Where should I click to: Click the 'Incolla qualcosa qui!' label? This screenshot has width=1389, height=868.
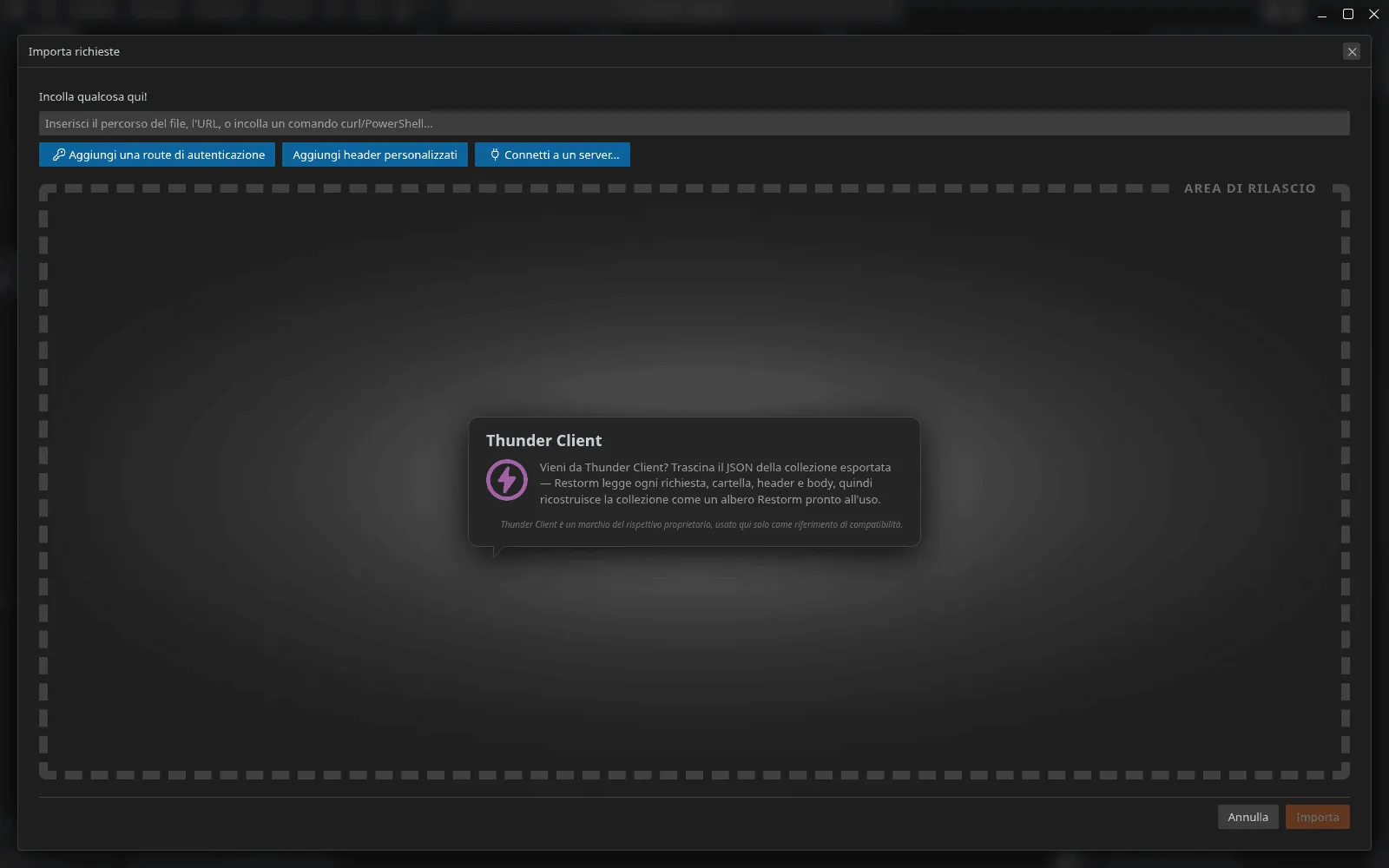[x=93, y=96]
